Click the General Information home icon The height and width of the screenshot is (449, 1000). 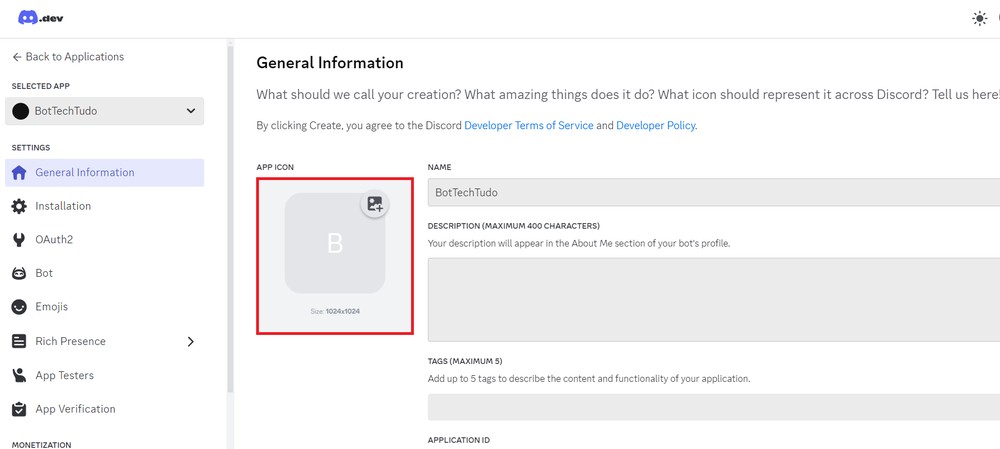tap(19, 173)
